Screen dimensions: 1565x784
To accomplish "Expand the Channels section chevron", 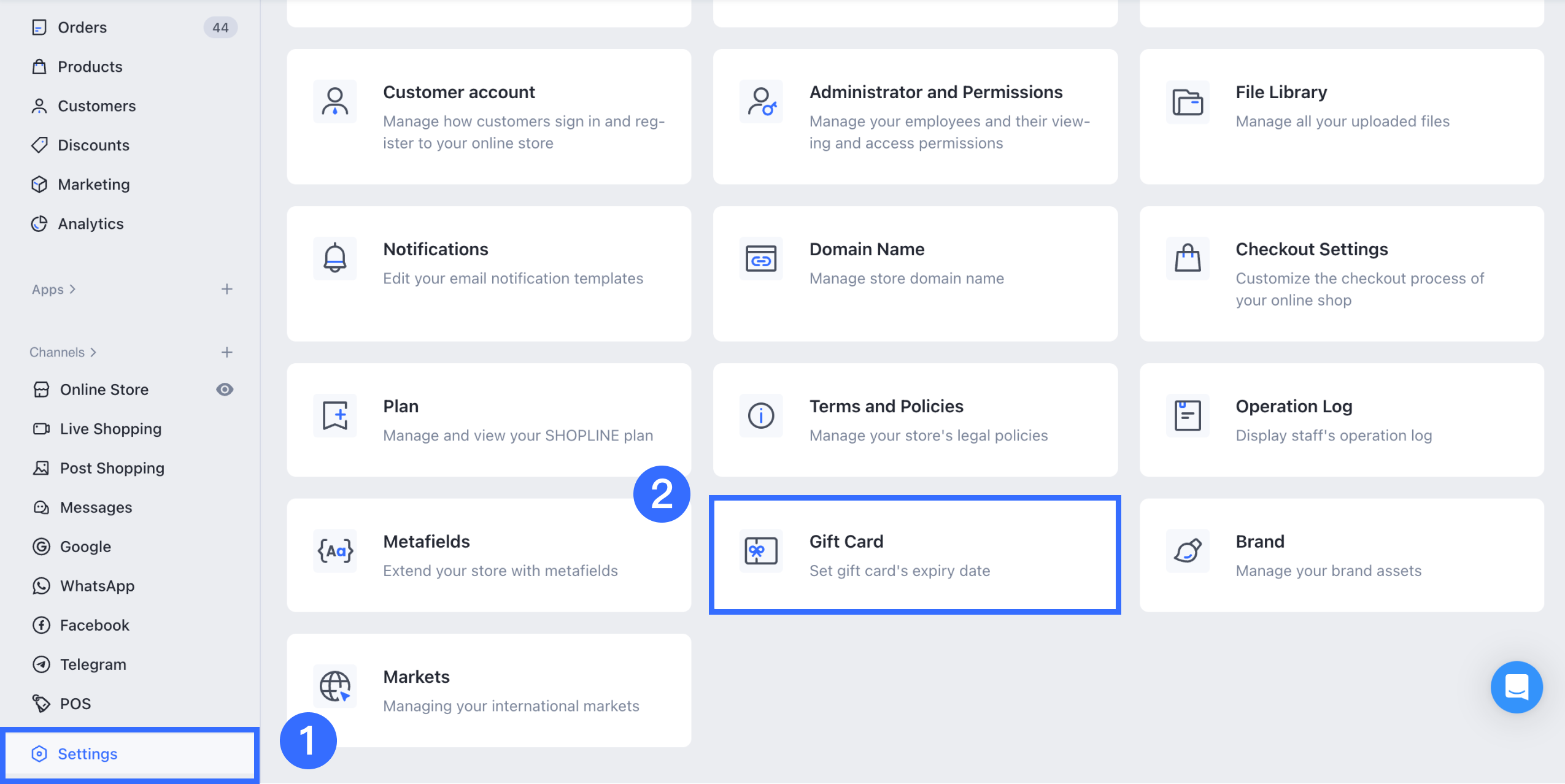I will [93, 352].
